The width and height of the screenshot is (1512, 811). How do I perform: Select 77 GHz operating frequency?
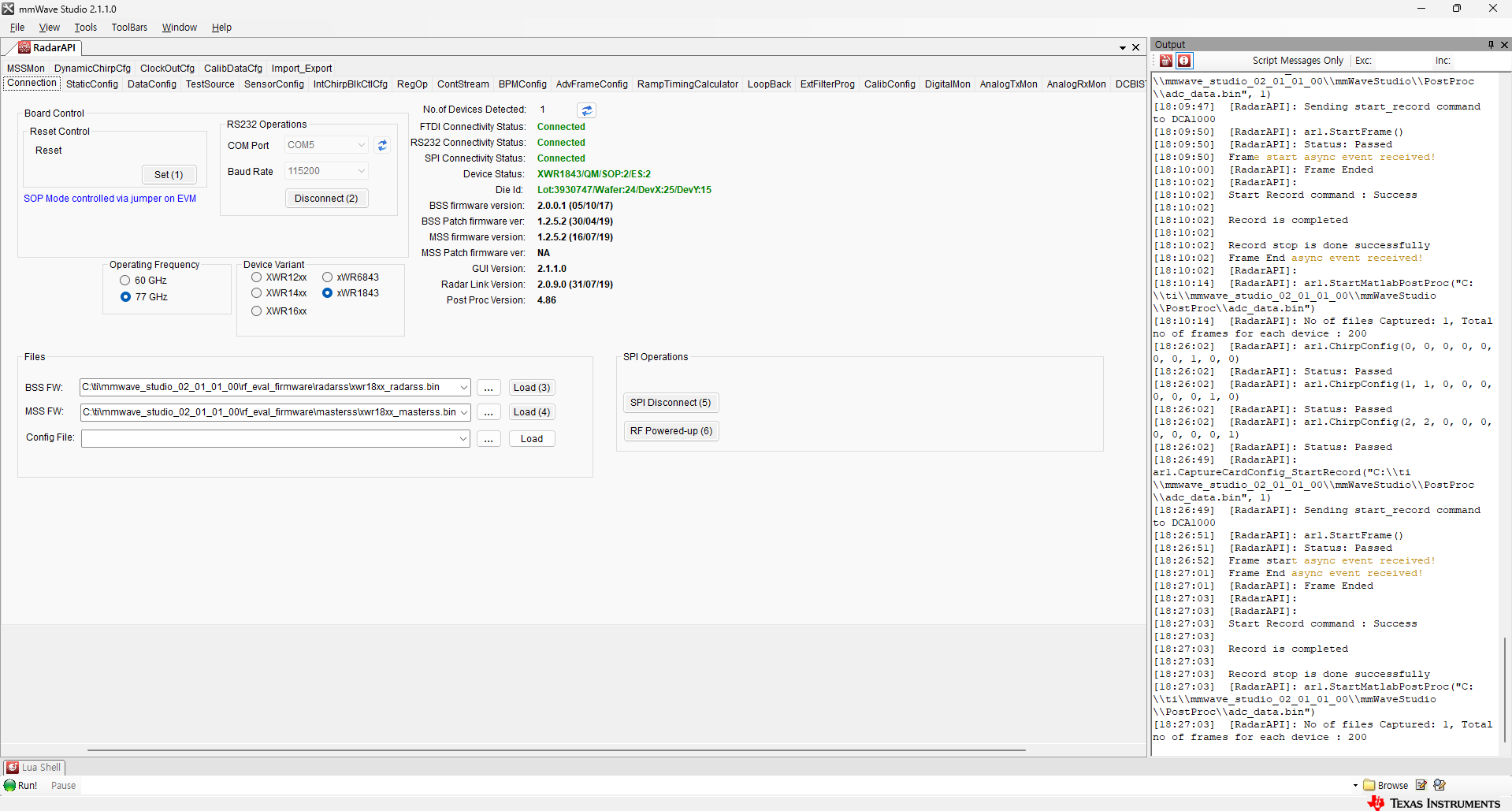click(x=125, y=297)
